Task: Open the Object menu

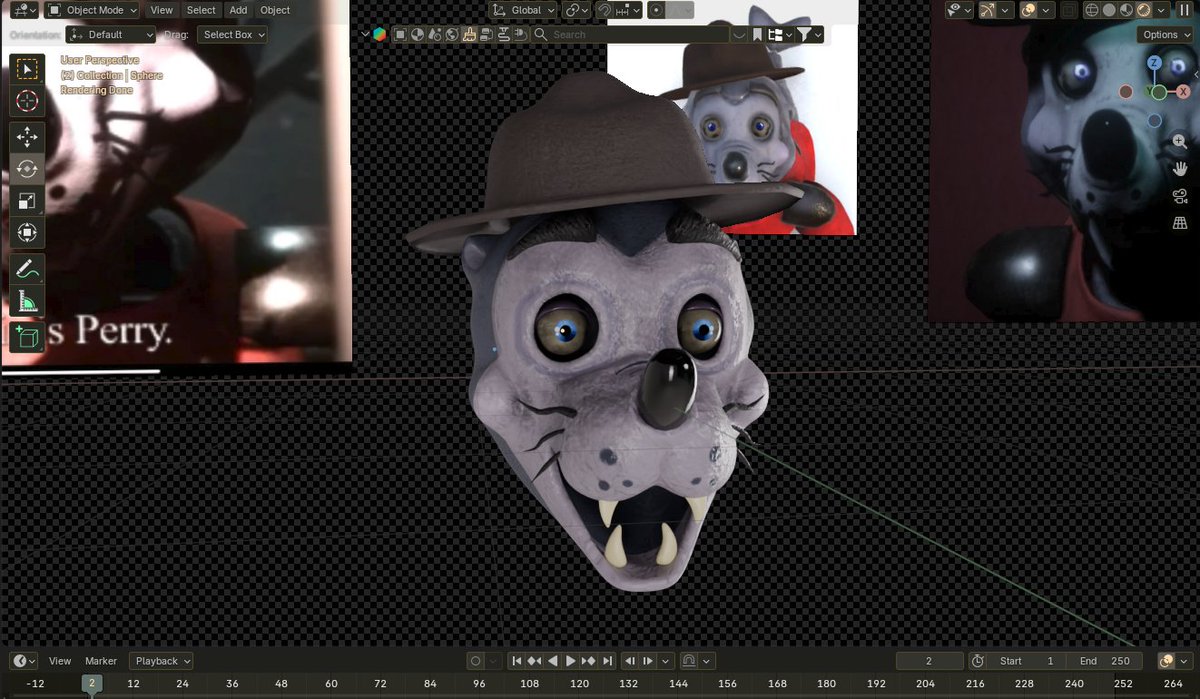Action: (275, 10)
